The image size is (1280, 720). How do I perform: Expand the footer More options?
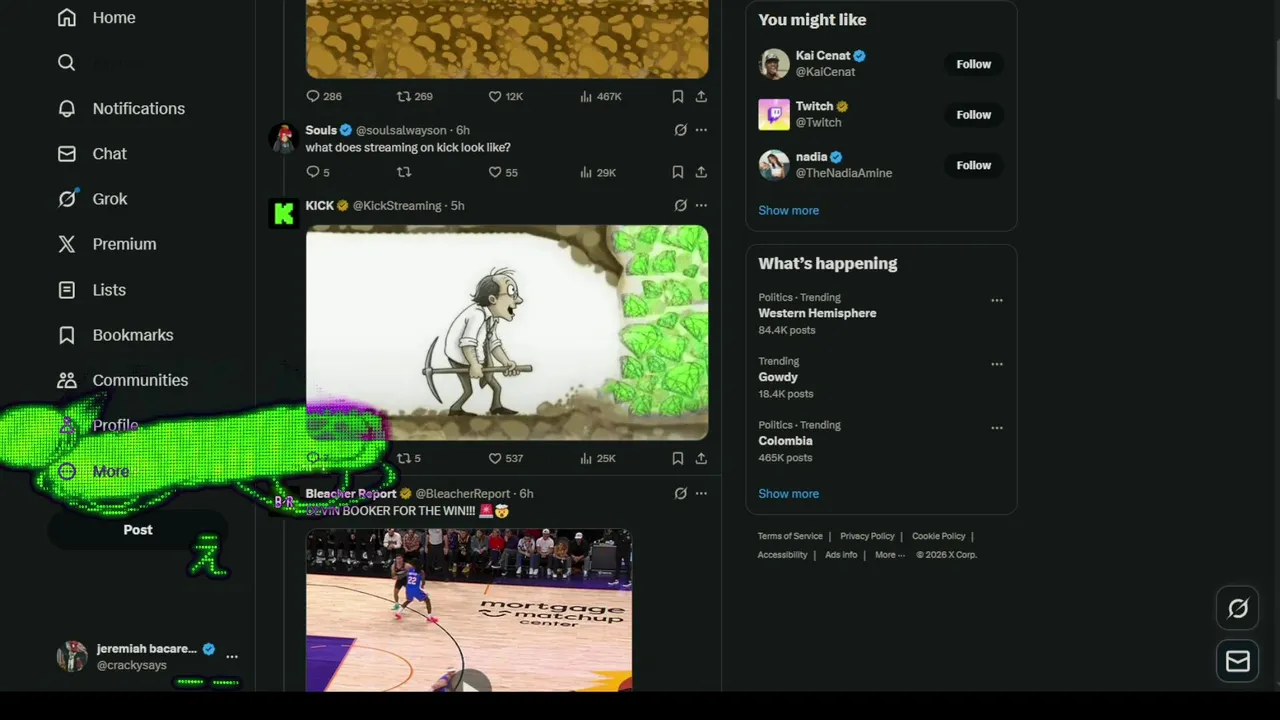(x=889, y=555)
